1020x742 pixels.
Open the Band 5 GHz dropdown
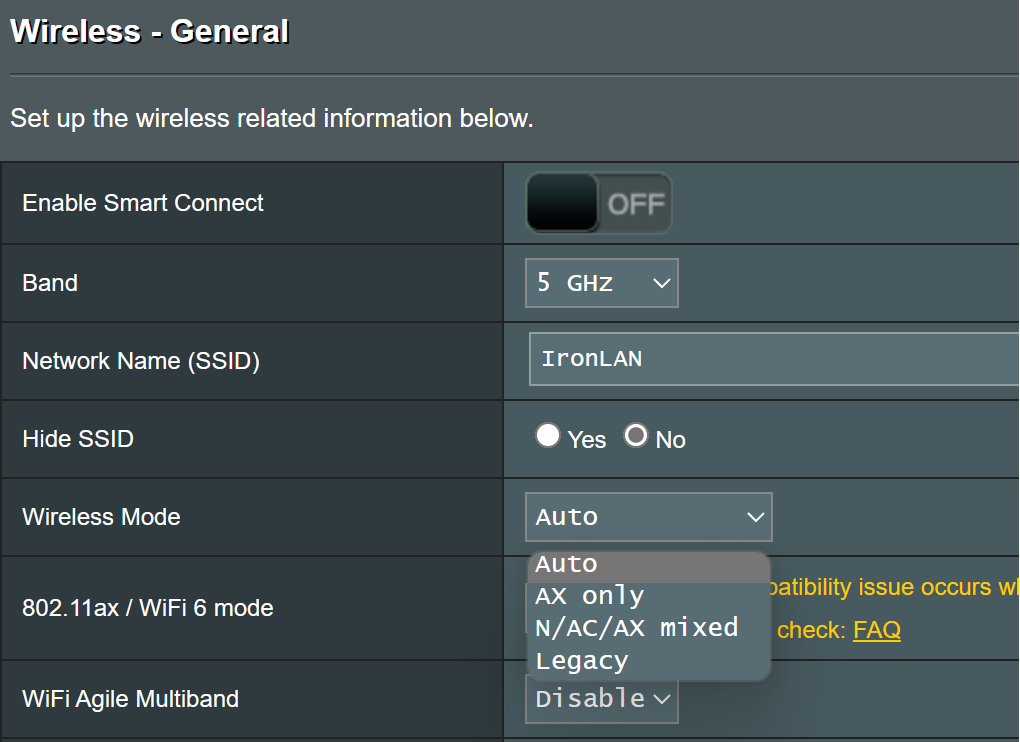click(x=601, y=283)
